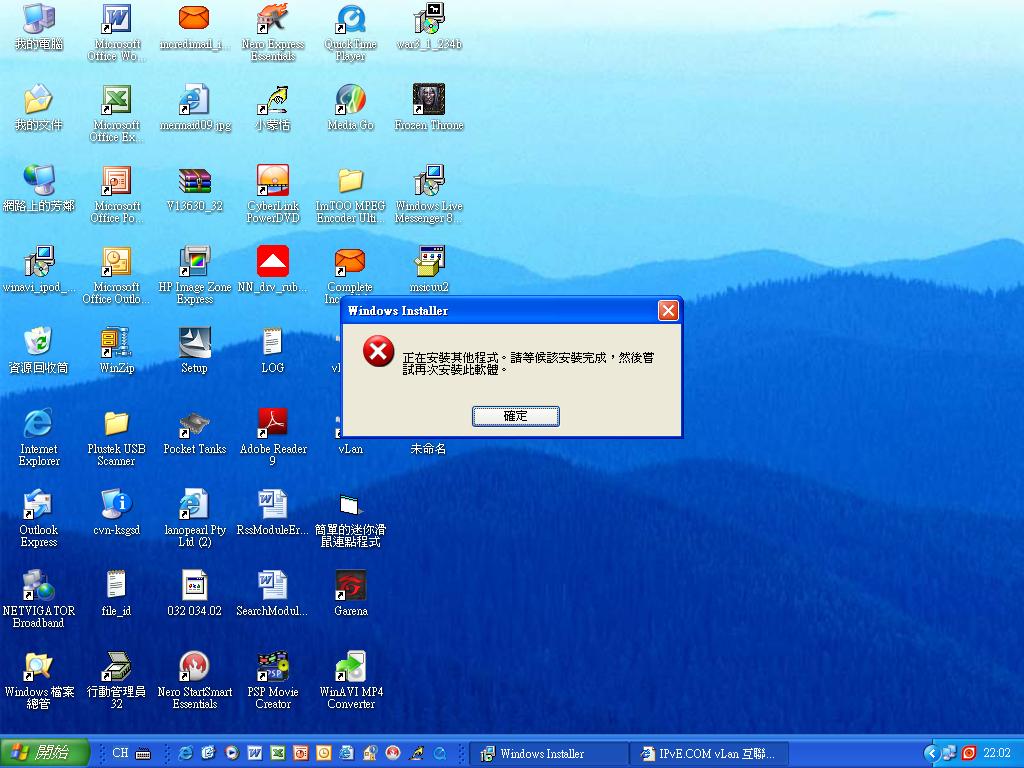Image resolution: width=1024 pixels, height=768 pixels.
Task: Click the CH language bar indicator
Action: 120,753
